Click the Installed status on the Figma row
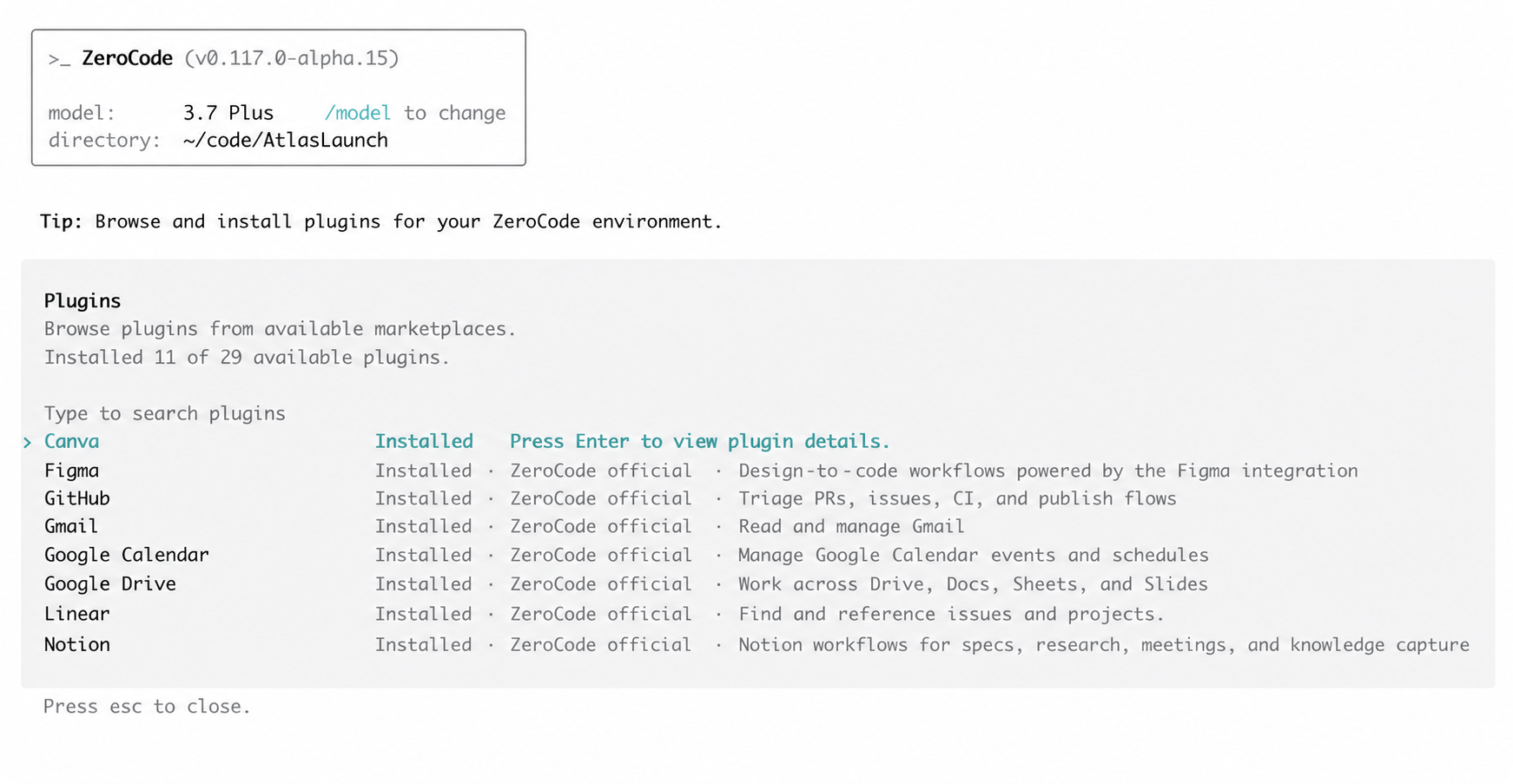1513x784 pixels. (424, 471)
